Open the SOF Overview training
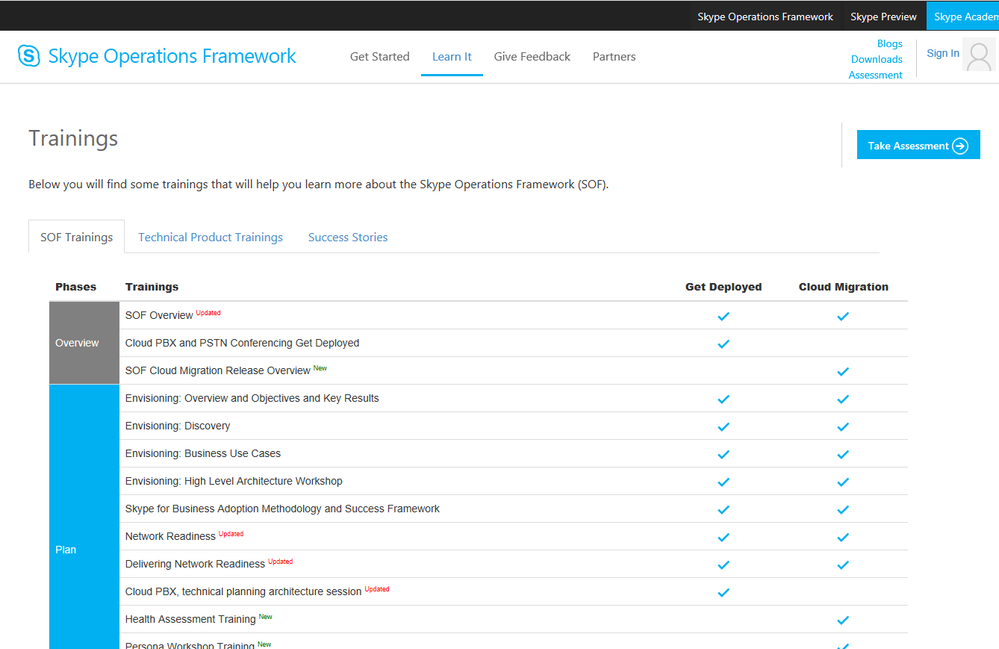This screenshot has width=999, height=649. tap(159, 315)
